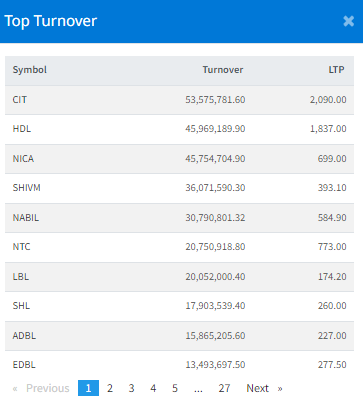Choose the NTC symbol row
The height and width of the screenshot is (410, 363).
click(x=179, y=247)
